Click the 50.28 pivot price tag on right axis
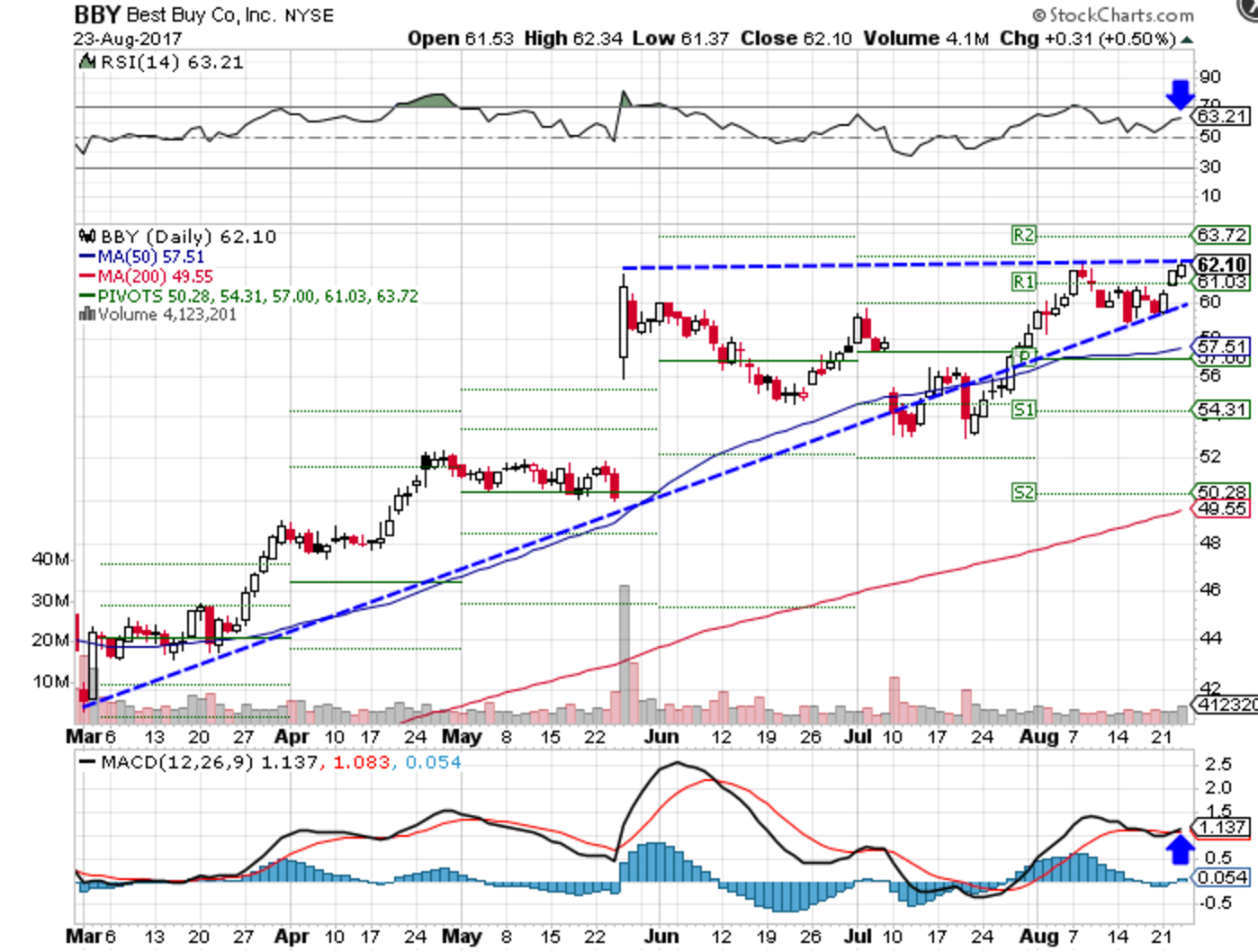This screenshot has width=1258, height=952. pos(1222,491)
